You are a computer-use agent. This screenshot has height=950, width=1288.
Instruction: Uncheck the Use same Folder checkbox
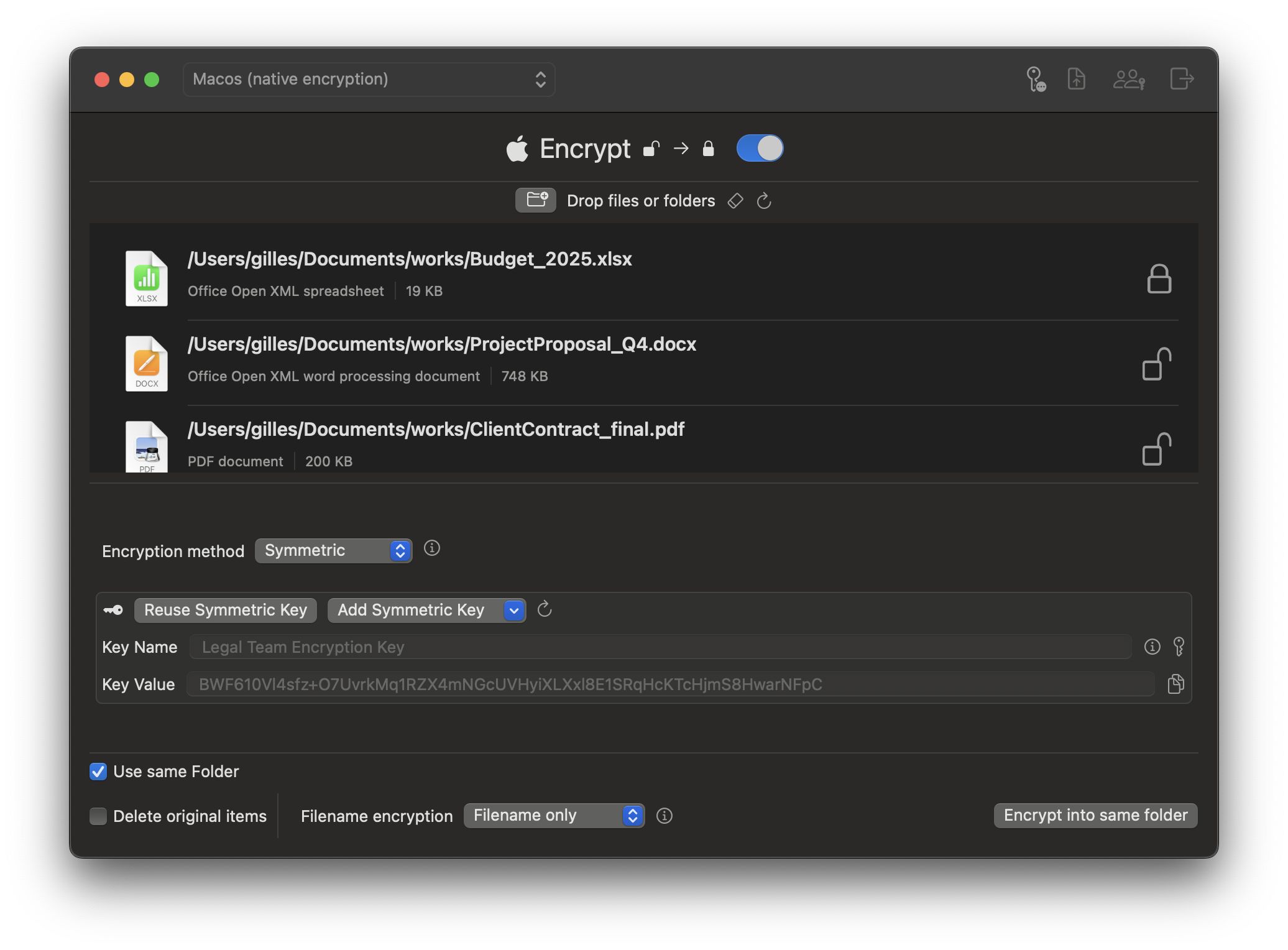click(x=98, y=772)
